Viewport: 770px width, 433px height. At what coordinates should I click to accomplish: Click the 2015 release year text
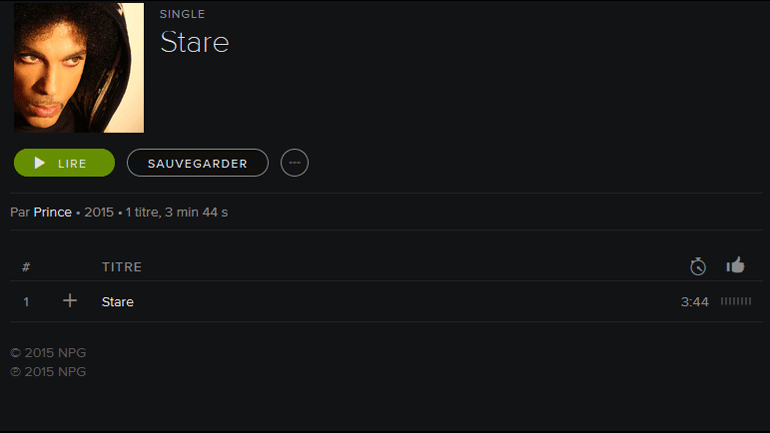(x=99, y=212)
